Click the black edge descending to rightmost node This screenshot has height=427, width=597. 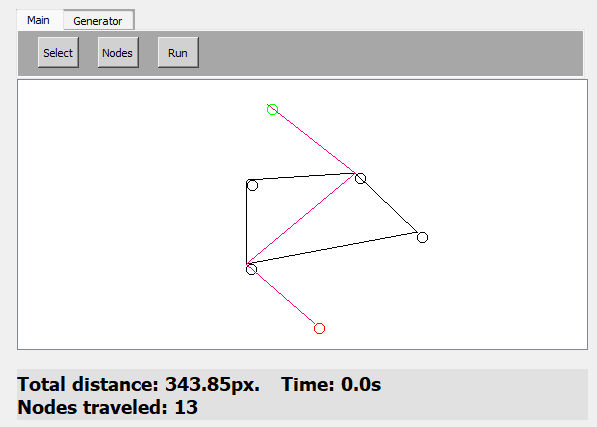coord(386,203)
